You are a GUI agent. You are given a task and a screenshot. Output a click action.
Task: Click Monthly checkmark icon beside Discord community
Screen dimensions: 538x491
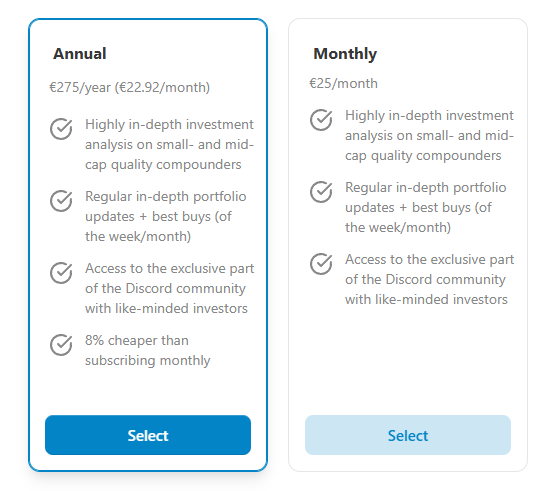click(321, 264)
